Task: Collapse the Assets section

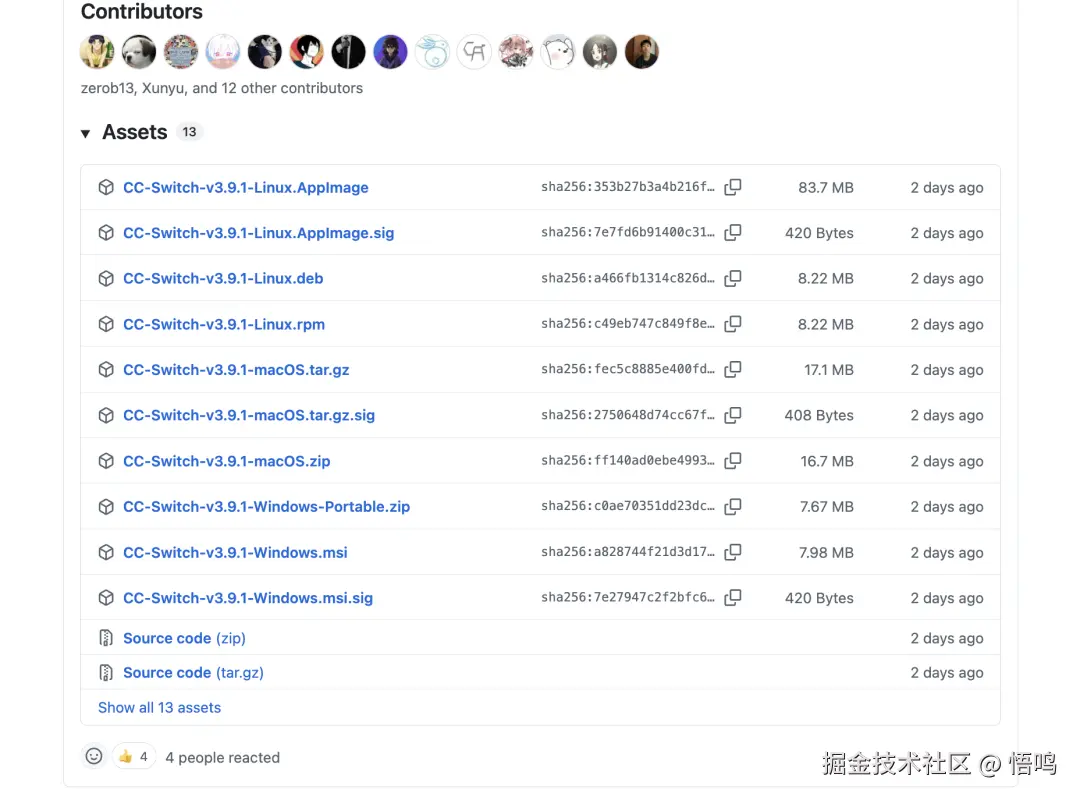Action: tap(85, 132)
